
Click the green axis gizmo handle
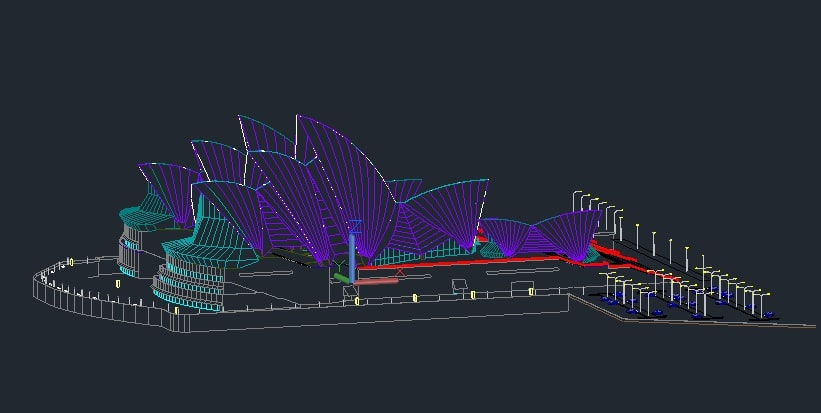point(342,278)
